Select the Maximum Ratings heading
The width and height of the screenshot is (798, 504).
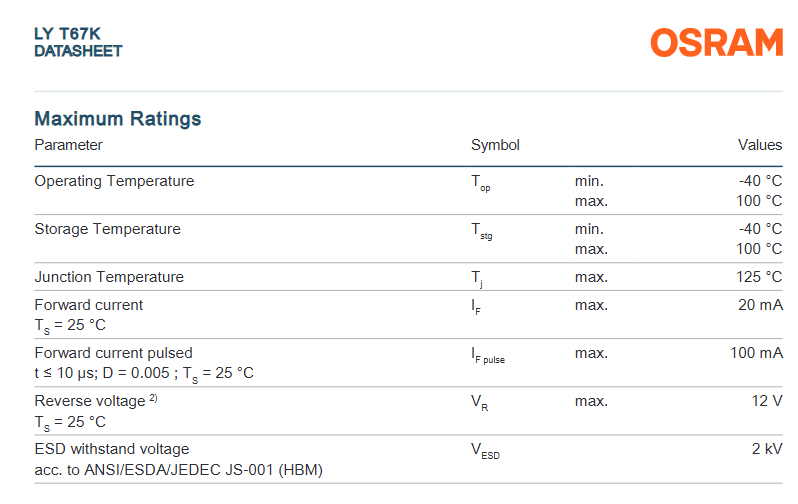point(117,119)
